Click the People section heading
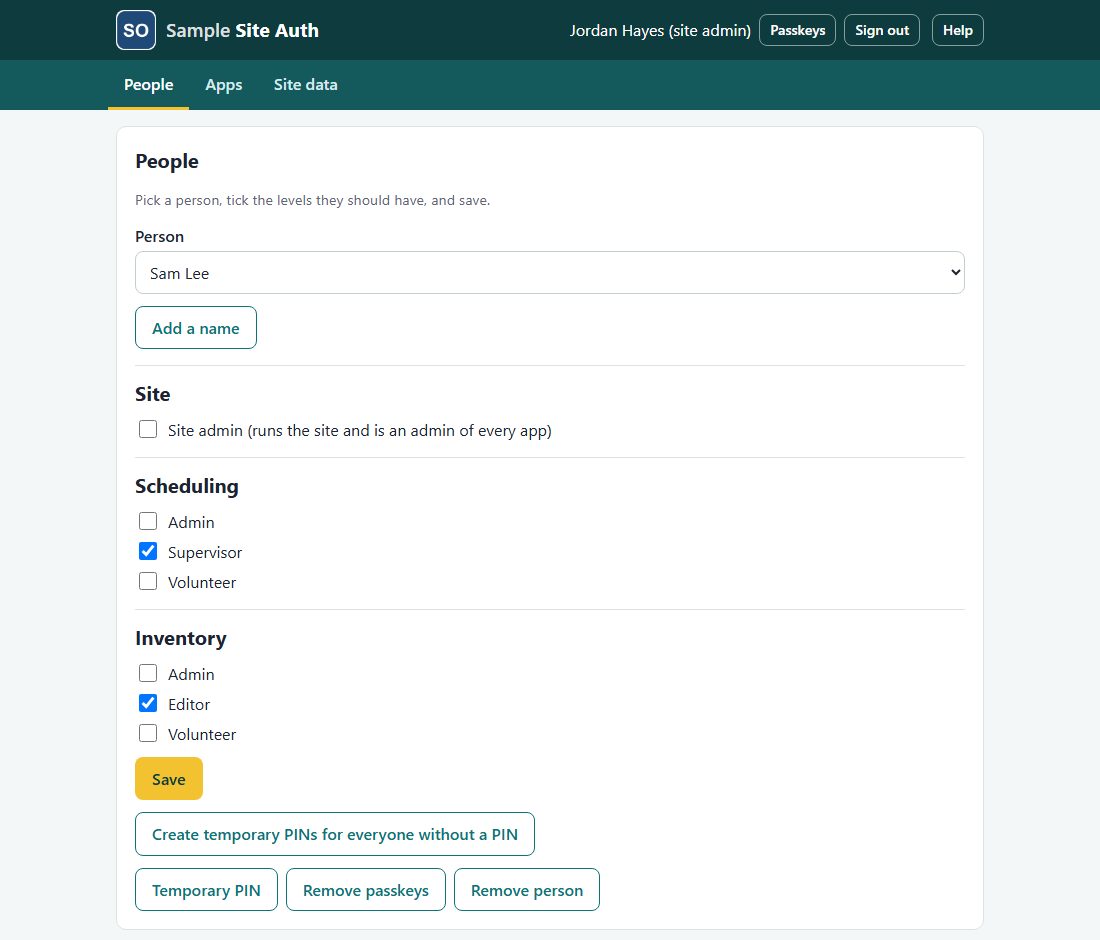Image resolution: width=1100 pixels, height=940 pixels. point(167,161)
